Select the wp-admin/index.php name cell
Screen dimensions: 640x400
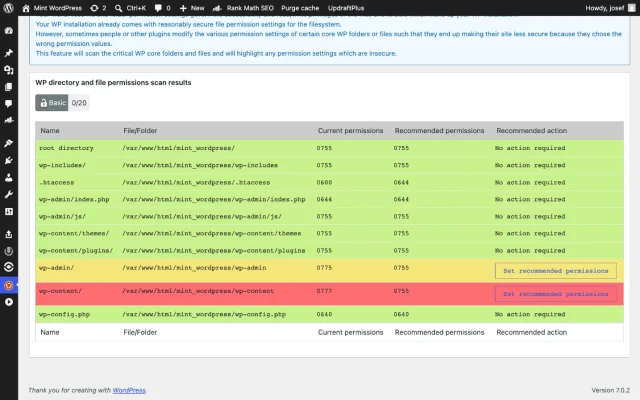point(74,200)
